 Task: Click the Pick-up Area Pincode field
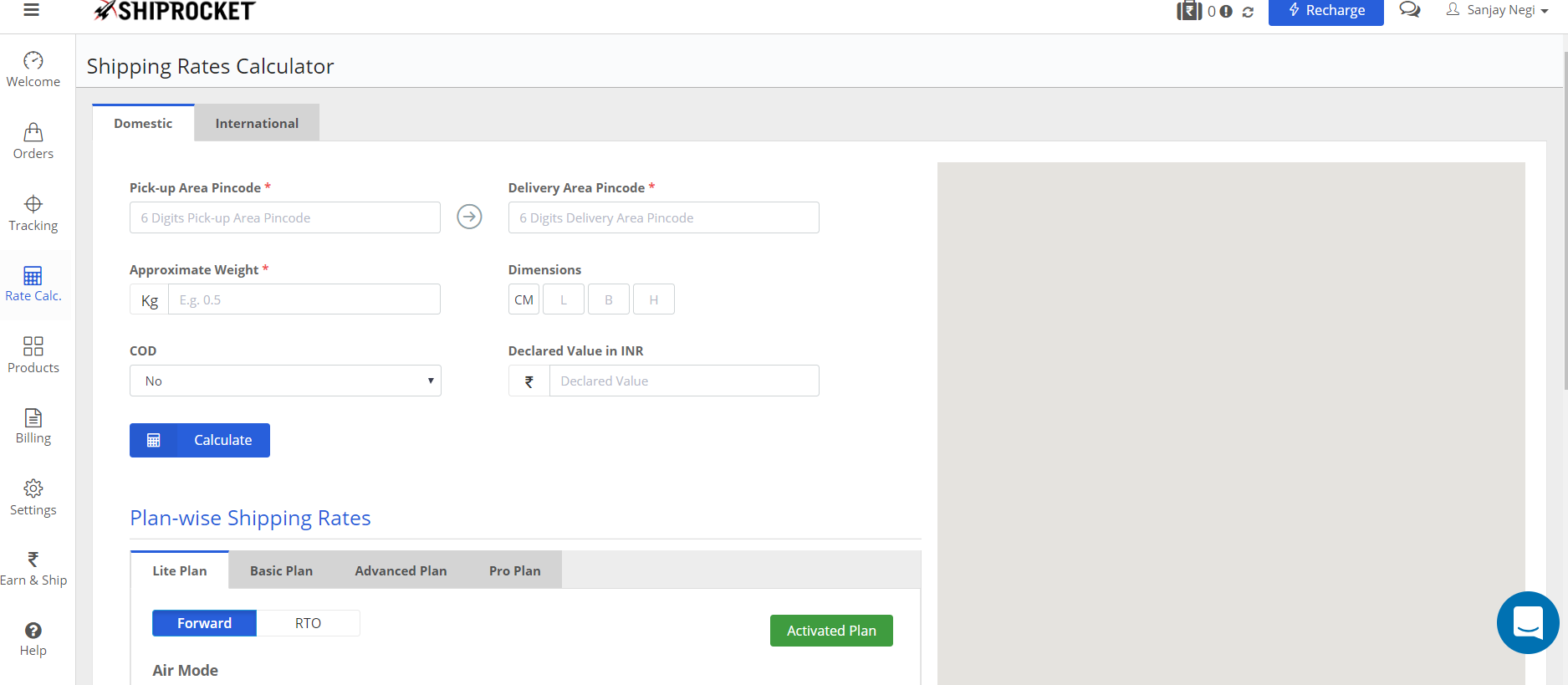(x=285, y=217)
